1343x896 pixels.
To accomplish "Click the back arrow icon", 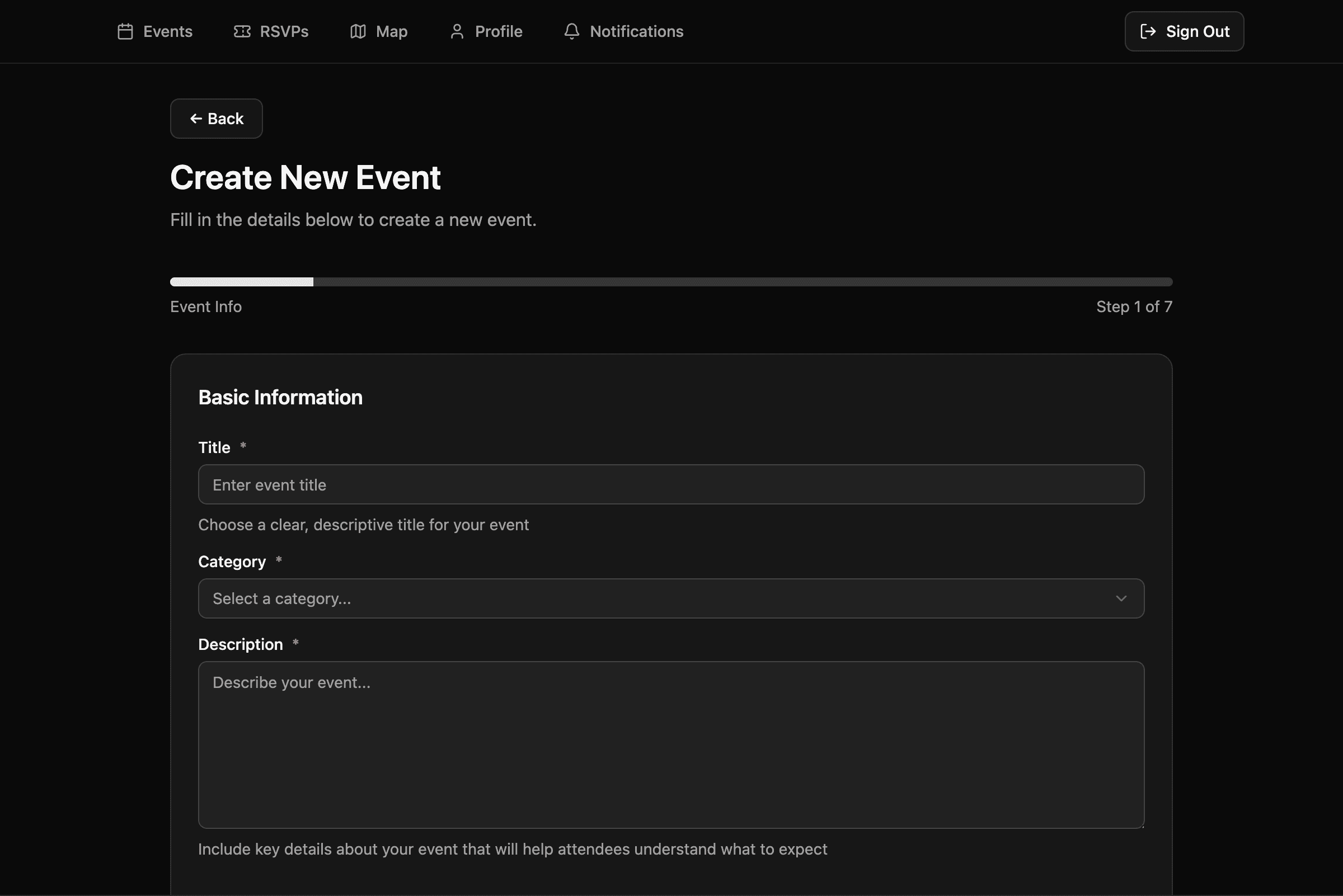I will pyautogui.click(x=196, y=118).
